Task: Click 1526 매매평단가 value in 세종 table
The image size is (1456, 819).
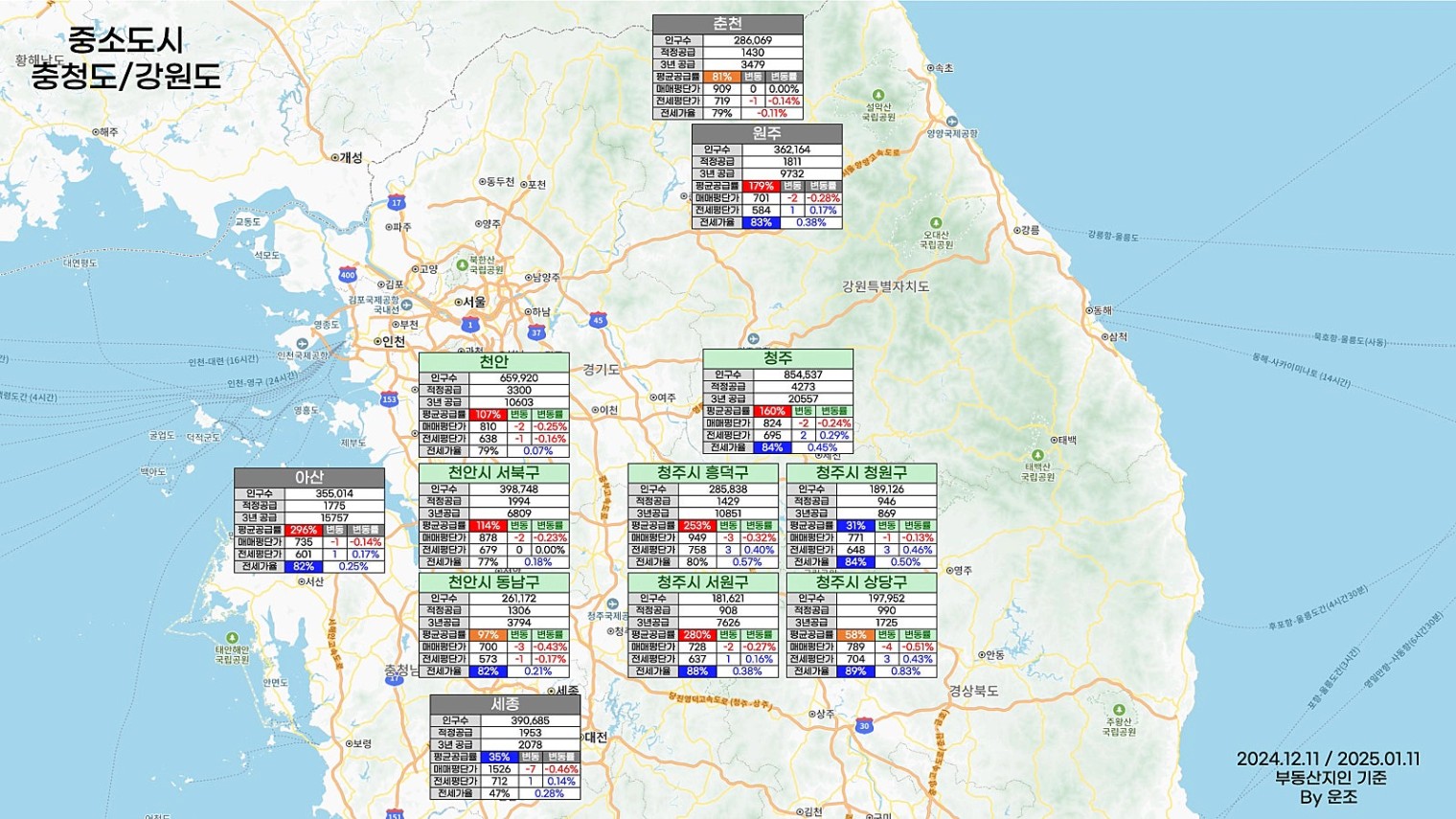Action: click(499, 769)
